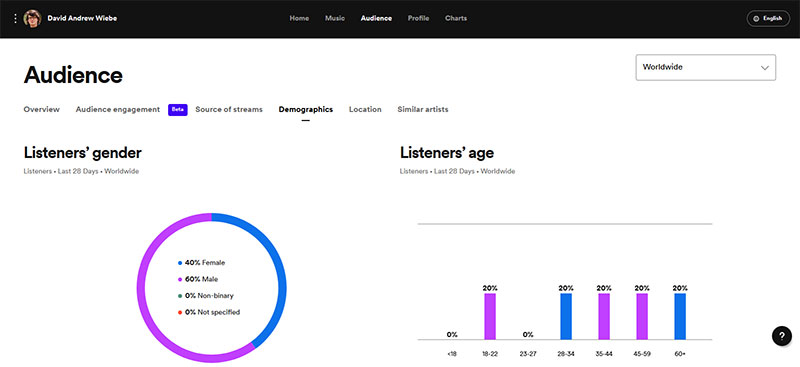Click the 28-34 age axis label
800x367 pixels.
point(566,354)
